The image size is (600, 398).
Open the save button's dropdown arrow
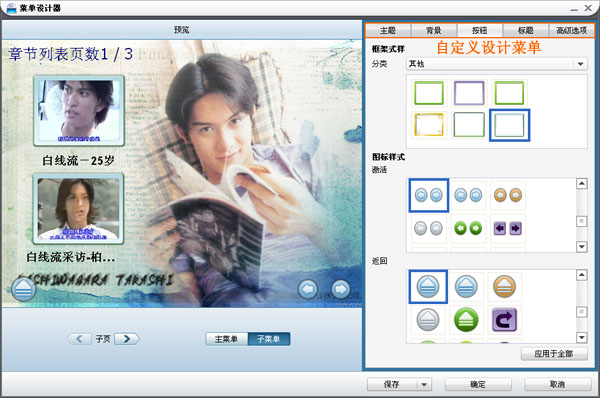point(424,385)
